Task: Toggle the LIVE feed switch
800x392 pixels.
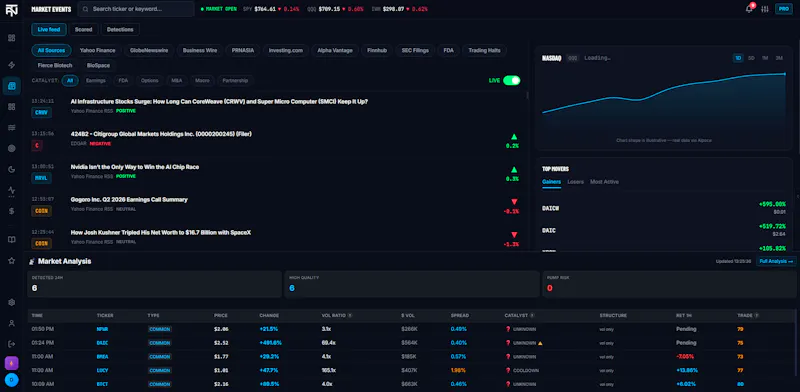Action: coord(511,80)
